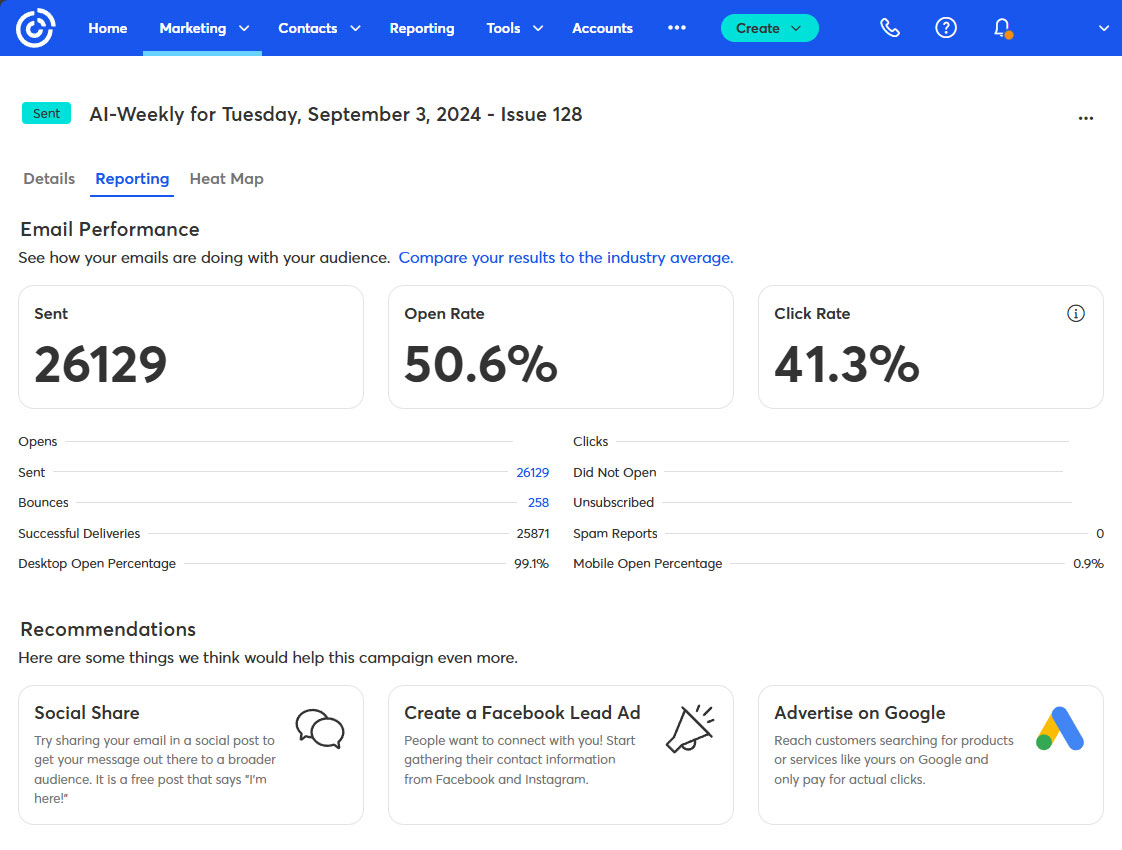Switch to the Details tab

click(49, 179)
